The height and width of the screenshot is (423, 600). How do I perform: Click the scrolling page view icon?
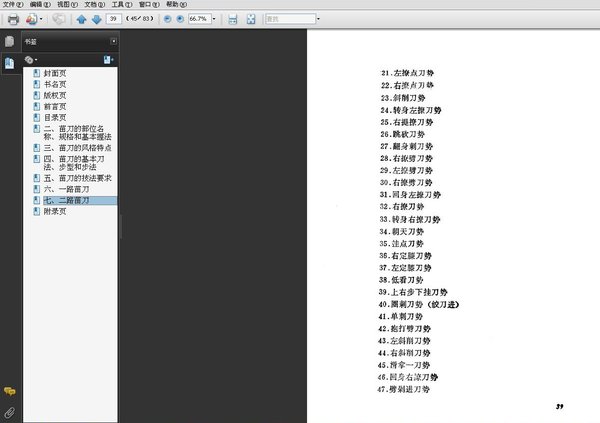(x=233, y=19)
